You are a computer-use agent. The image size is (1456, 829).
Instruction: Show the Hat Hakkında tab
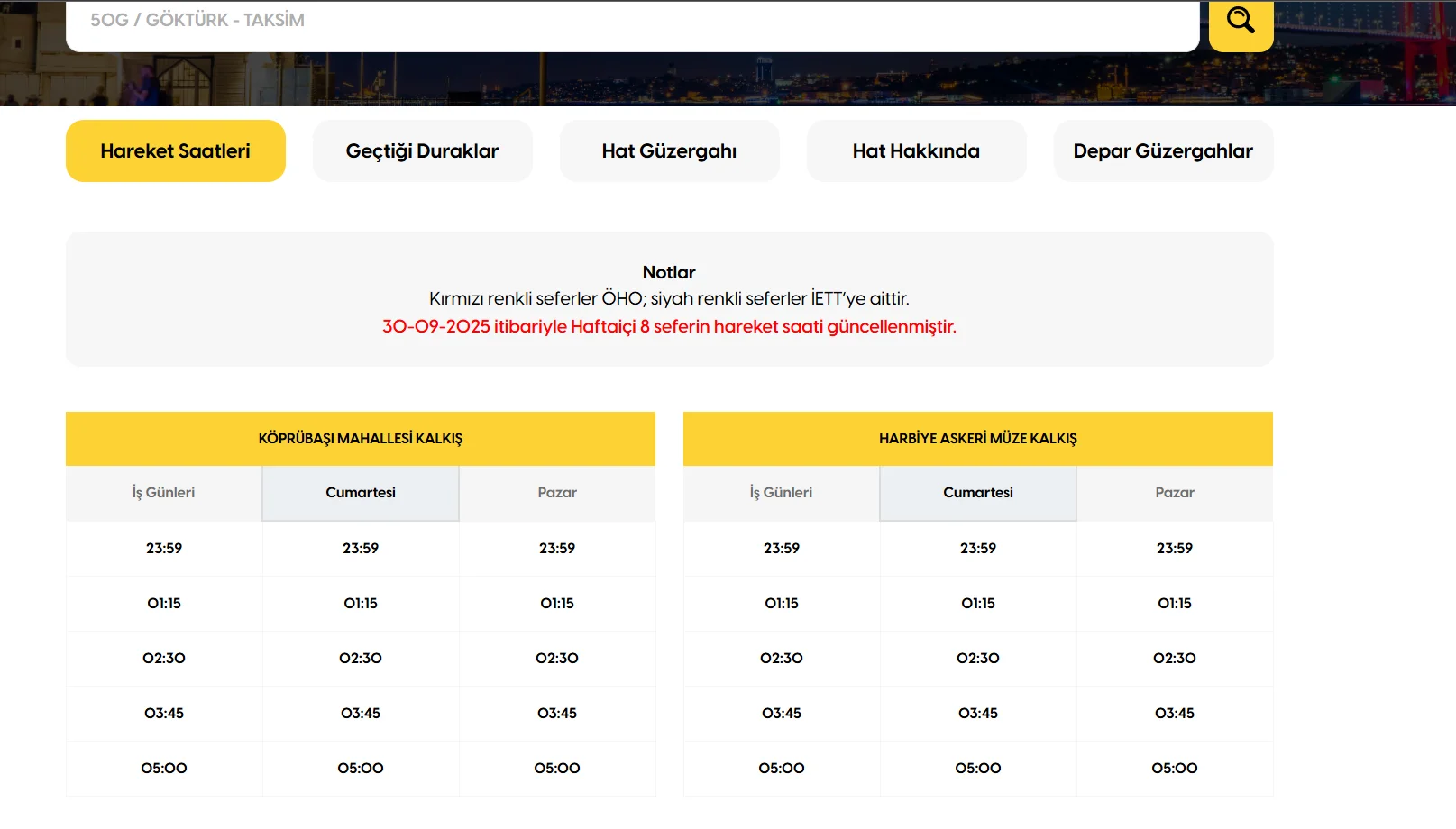[x=916, y=151]
